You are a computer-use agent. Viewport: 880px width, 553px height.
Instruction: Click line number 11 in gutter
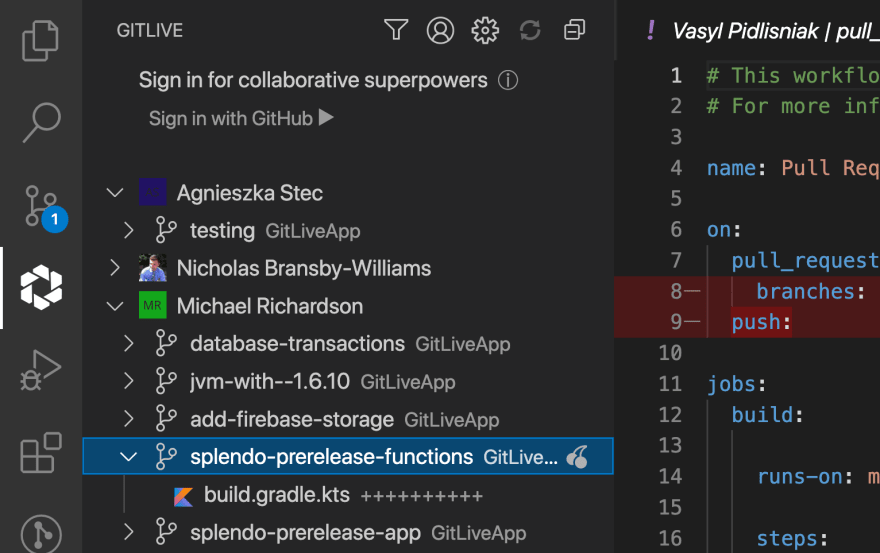671,384
